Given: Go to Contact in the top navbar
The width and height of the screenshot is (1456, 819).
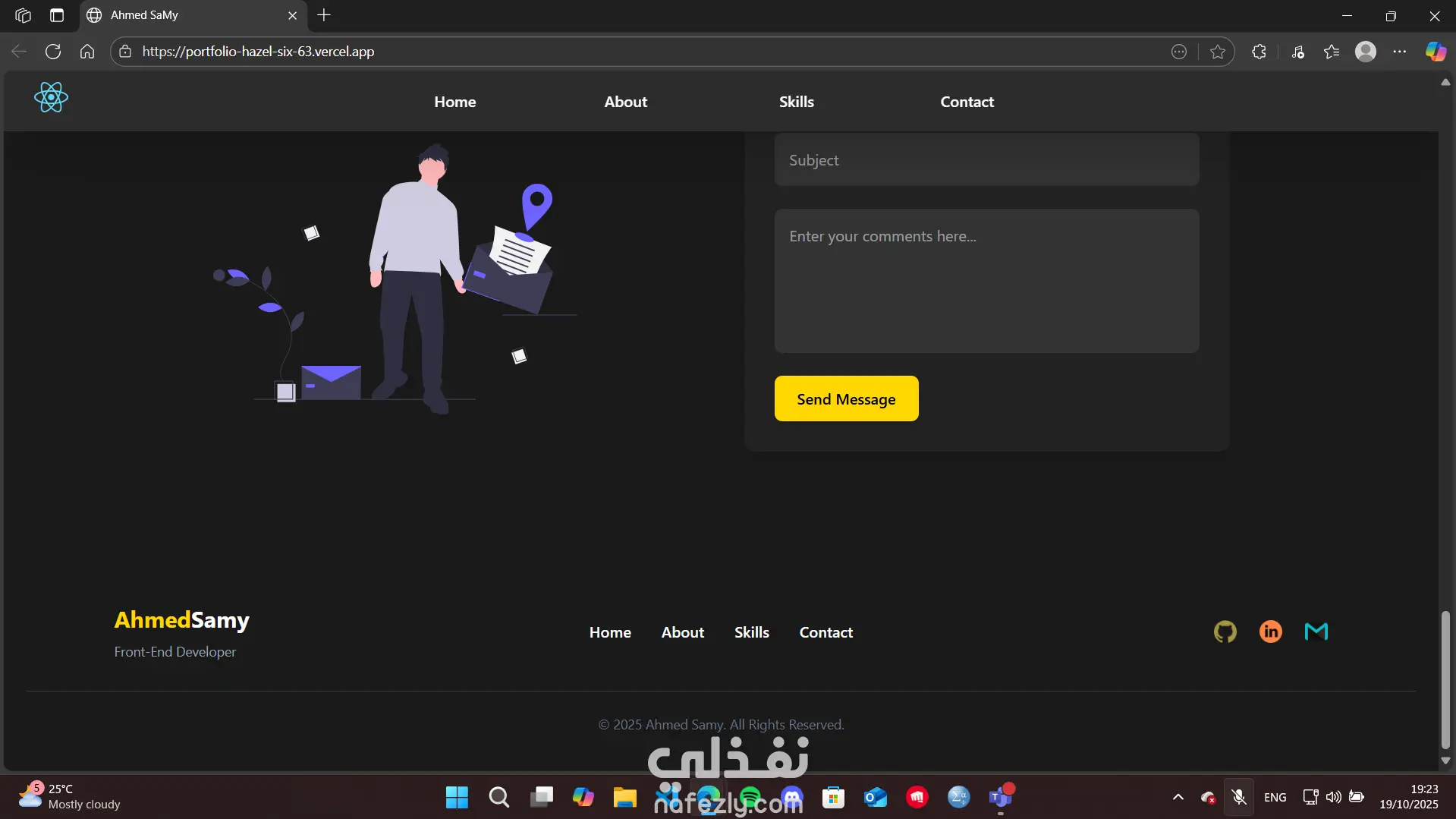Looking at the screenshot, I should click(967, 102).
